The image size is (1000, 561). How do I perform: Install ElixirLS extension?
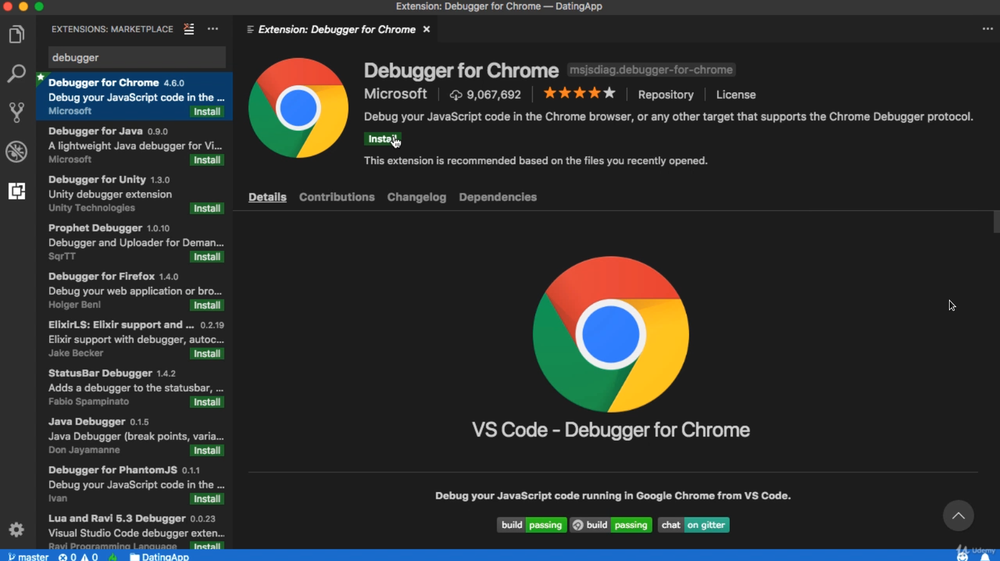click(207, 354)
